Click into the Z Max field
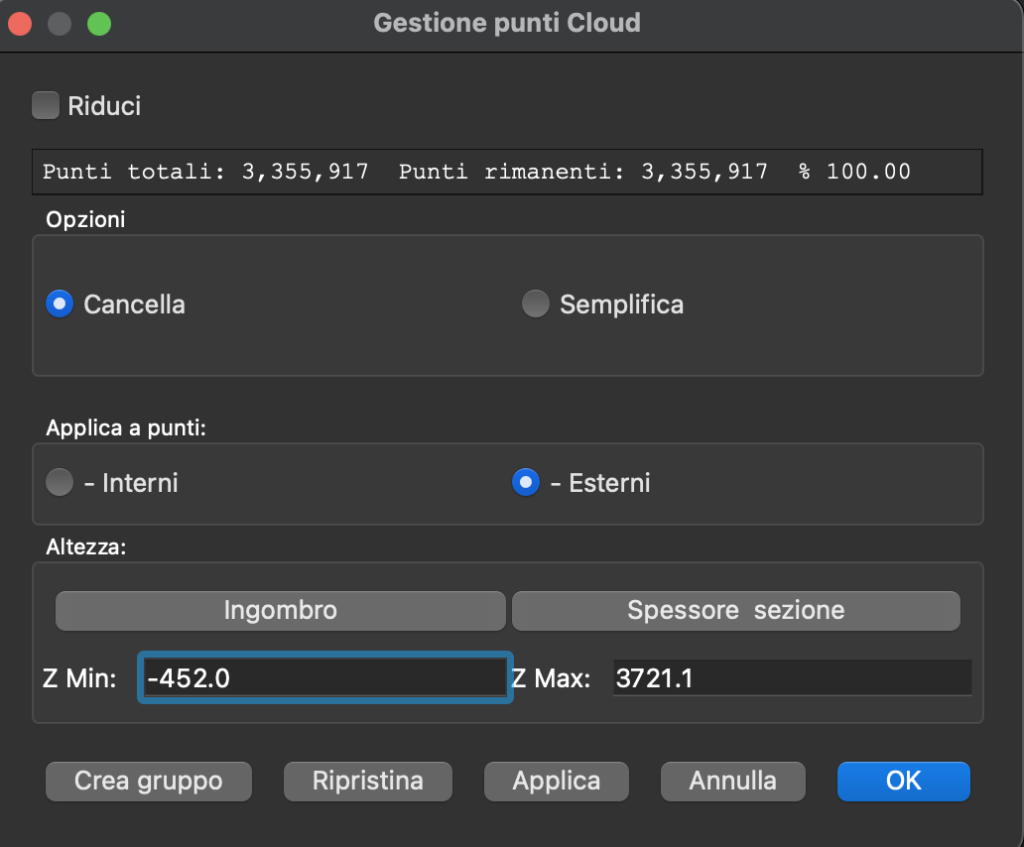The image size is (1024, 847). click(790, 678)
